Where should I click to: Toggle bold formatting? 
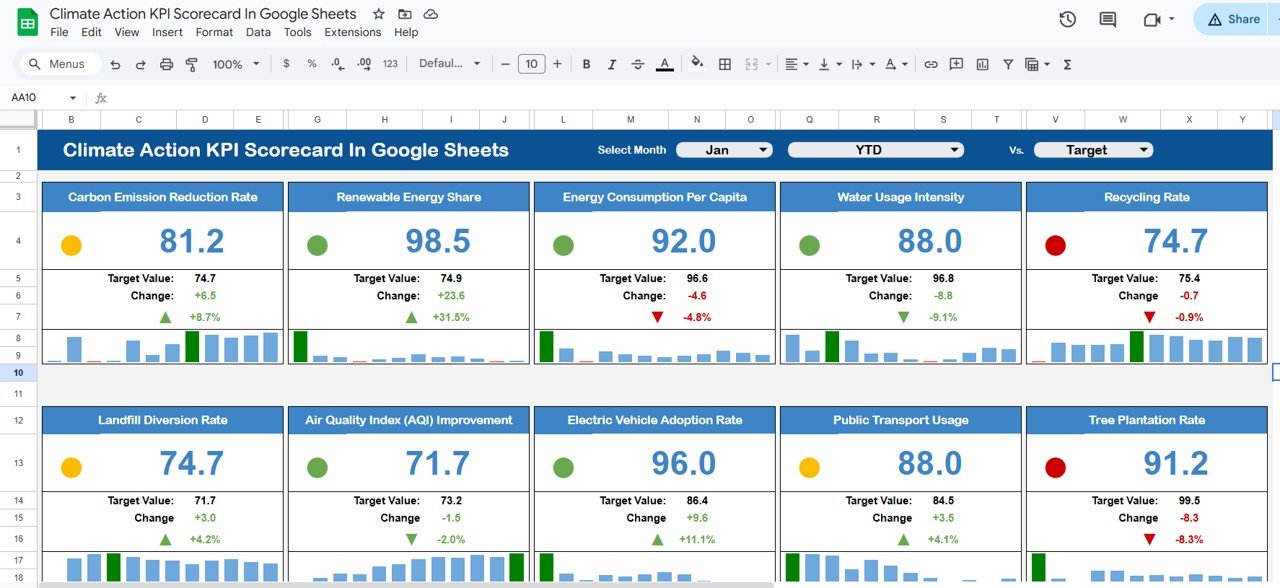[586, 63]
